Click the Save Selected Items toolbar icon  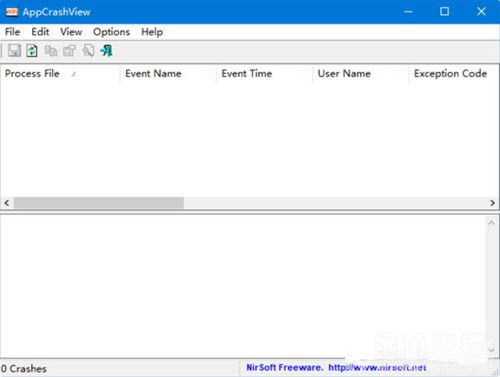coord(14,51)
